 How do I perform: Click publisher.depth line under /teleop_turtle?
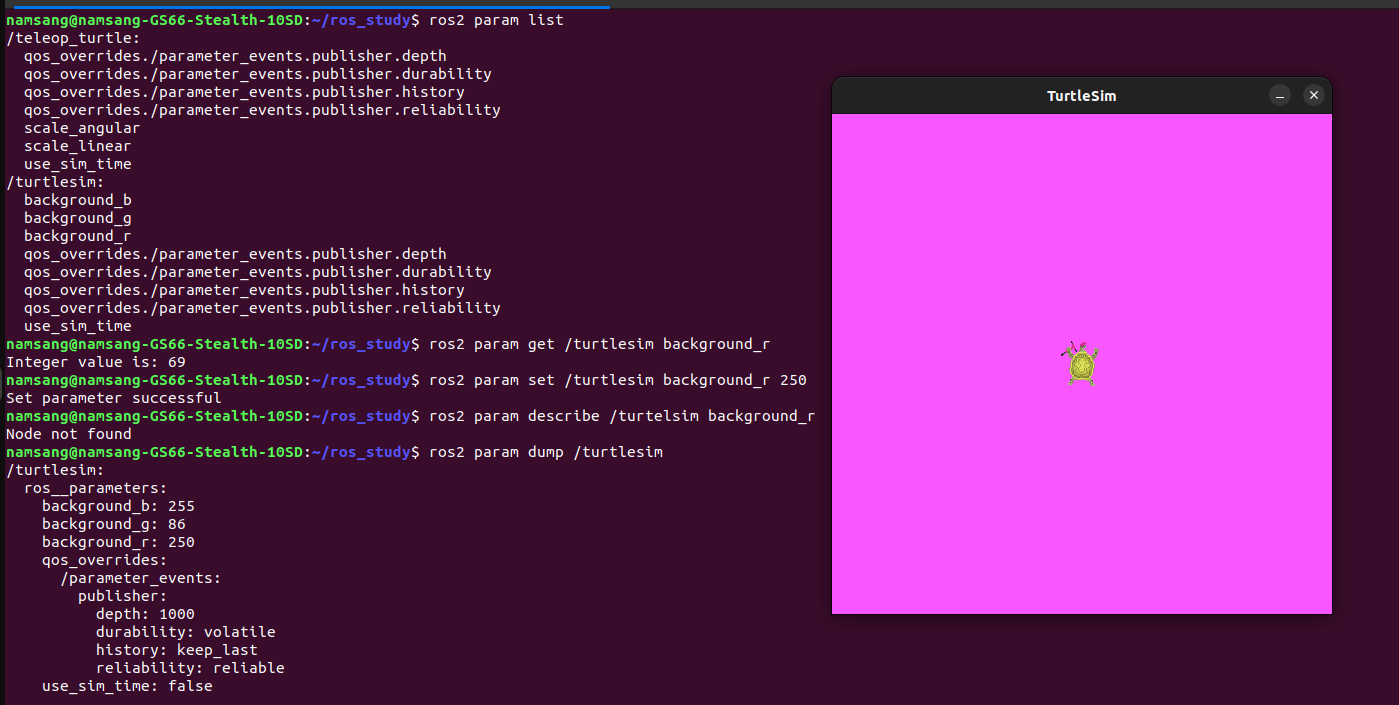point(235,56)
